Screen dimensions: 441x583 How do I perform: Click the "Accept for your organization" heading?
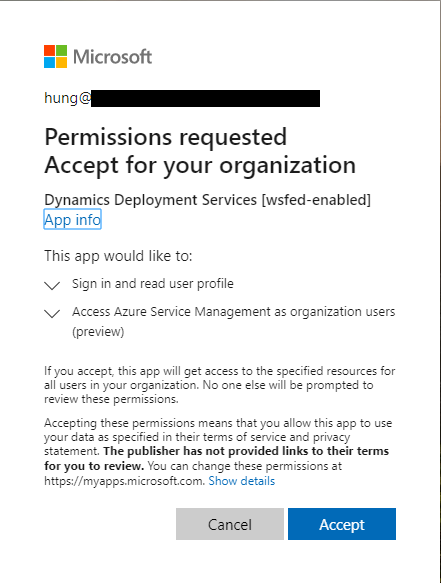coord(200,165)
